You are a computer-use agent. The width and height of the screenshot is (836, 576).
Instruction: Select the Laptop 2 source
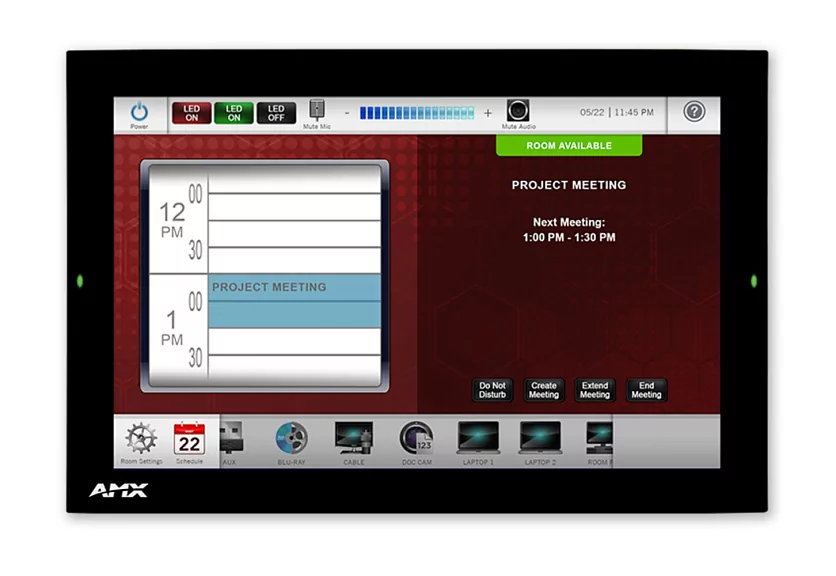click(540, 438)
